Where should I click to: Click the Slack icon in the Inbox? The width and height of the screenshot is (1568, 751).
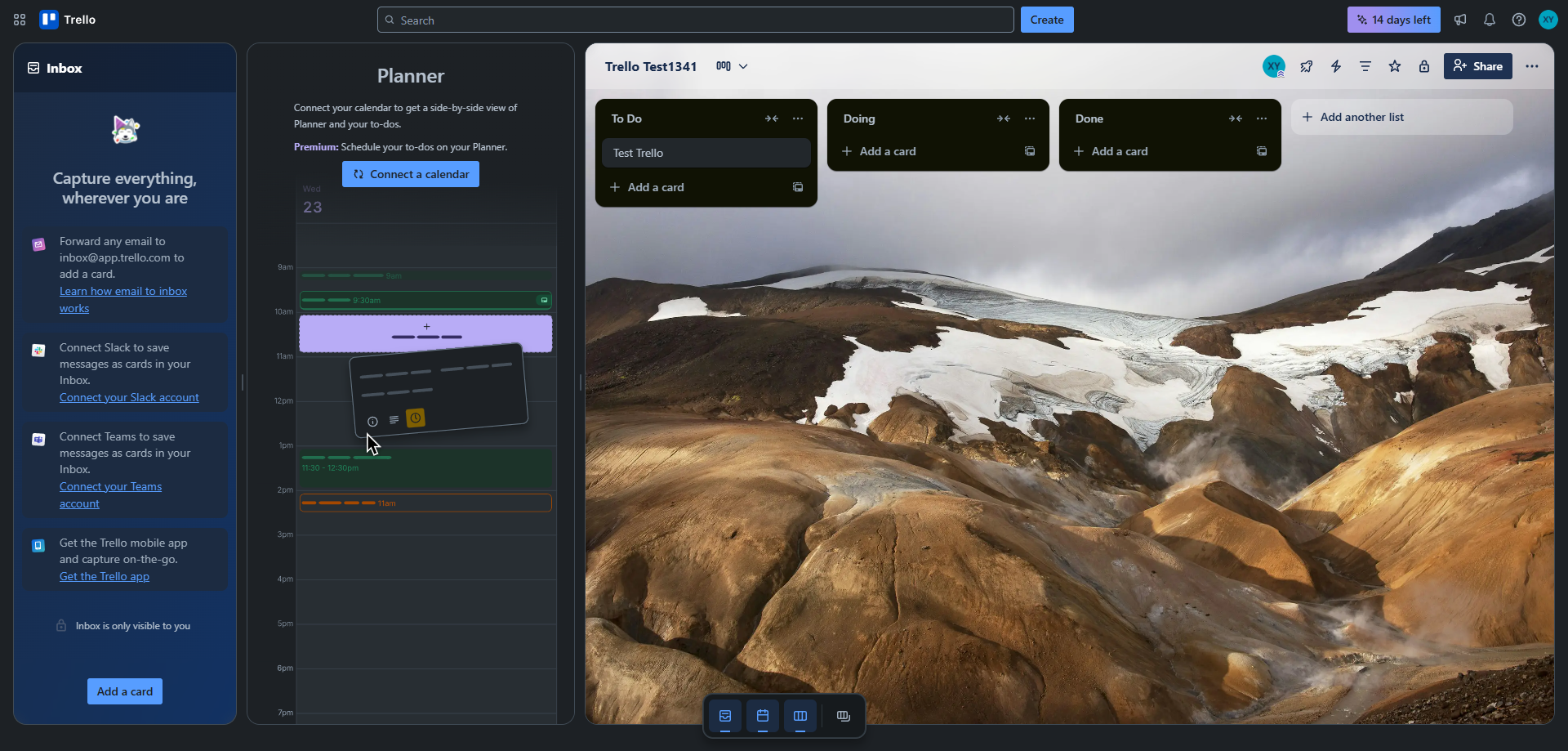[38, 351]
